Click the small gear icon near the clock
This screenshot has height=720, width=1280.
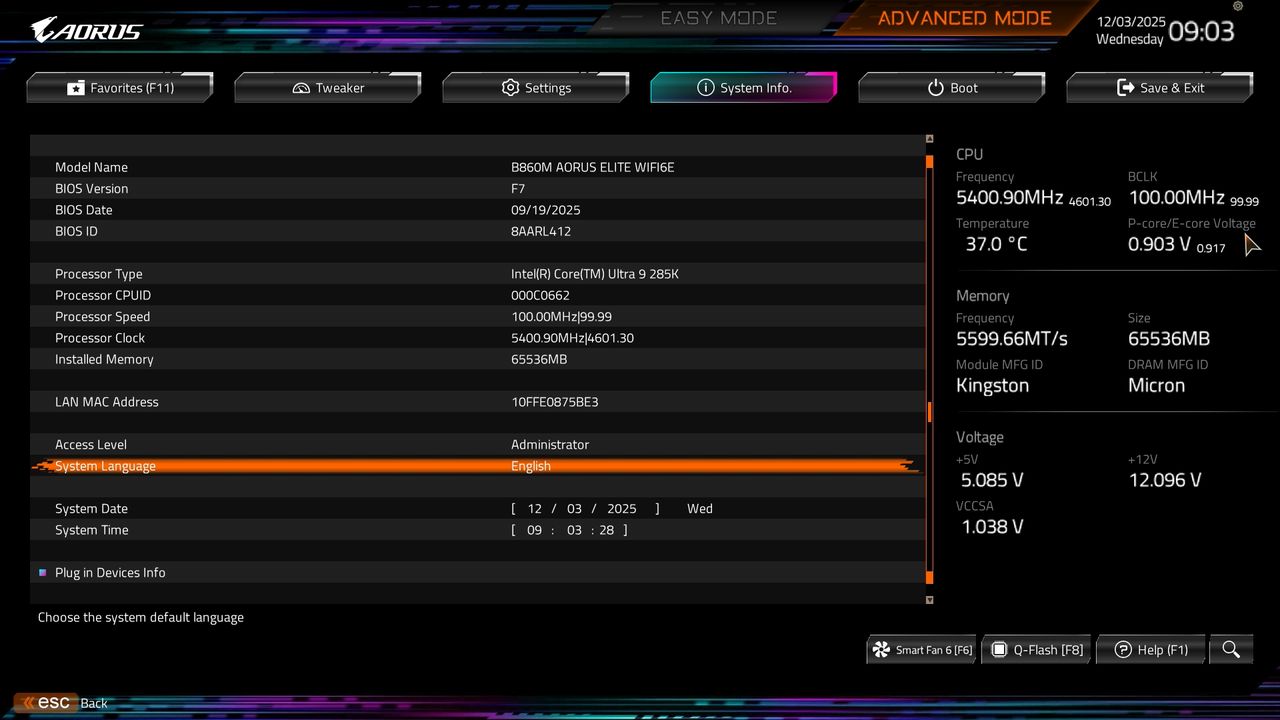click(x=1236, y=7)
